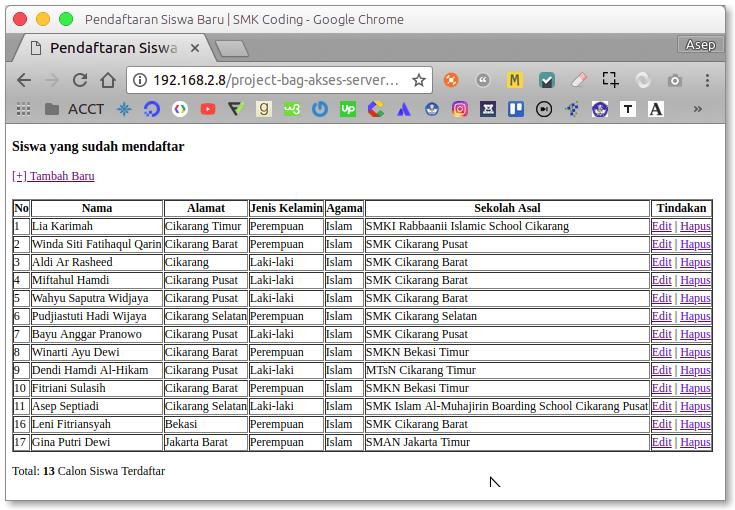Image resolution: width=735 pixels, height=510 pixels.
Task: Select the 'SMKI Rabbaanii Islamic School Cikarang' cell
Action: 507,226
